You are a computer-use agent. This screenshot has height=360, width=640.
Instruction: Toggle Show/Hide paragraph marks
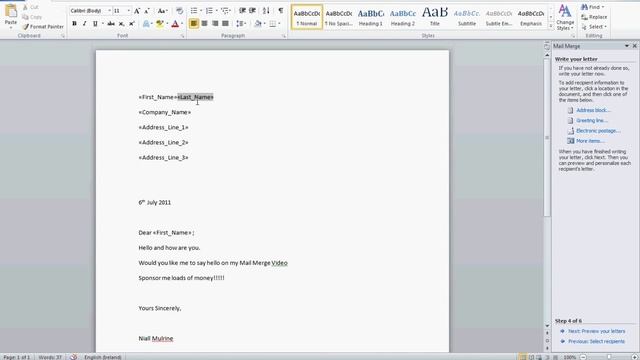pyautogui.click(x=281, y=11)
